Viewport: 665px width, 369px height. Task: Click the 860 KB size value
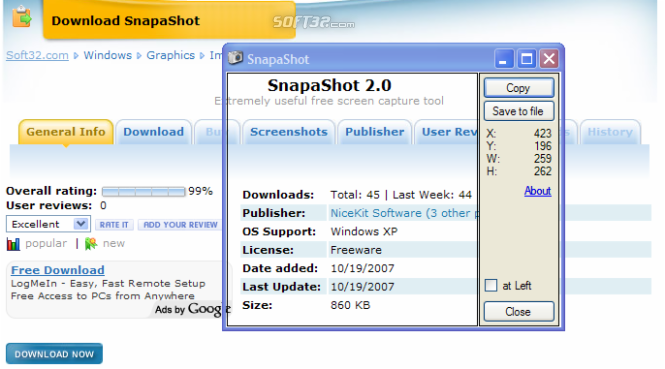click(350, 305)
